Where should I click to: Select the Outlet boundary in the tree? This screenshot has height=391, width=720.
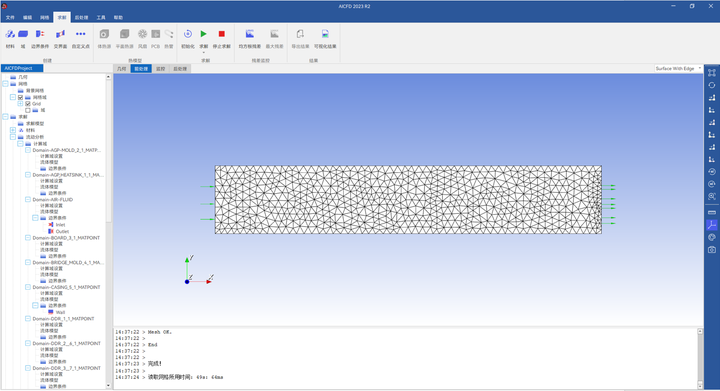[62, 231]
